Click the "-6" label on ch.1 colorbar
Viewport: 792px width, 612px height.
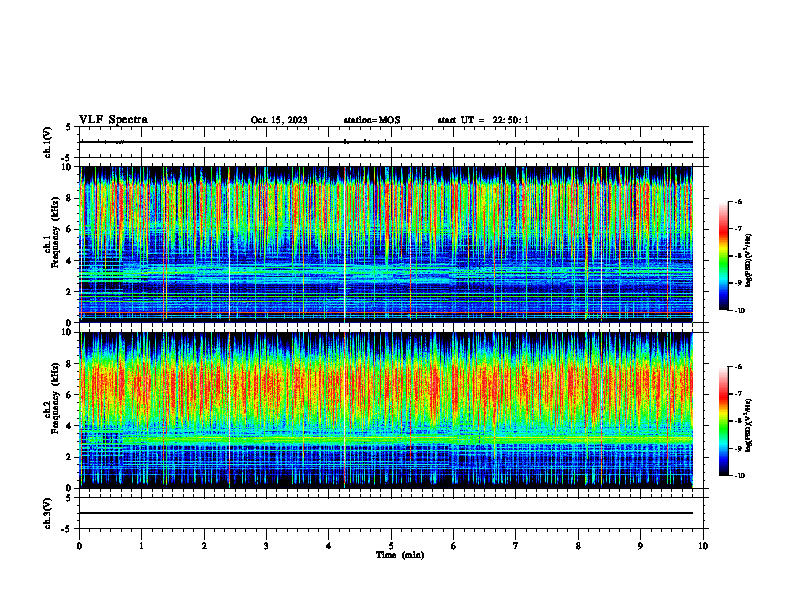738,202
